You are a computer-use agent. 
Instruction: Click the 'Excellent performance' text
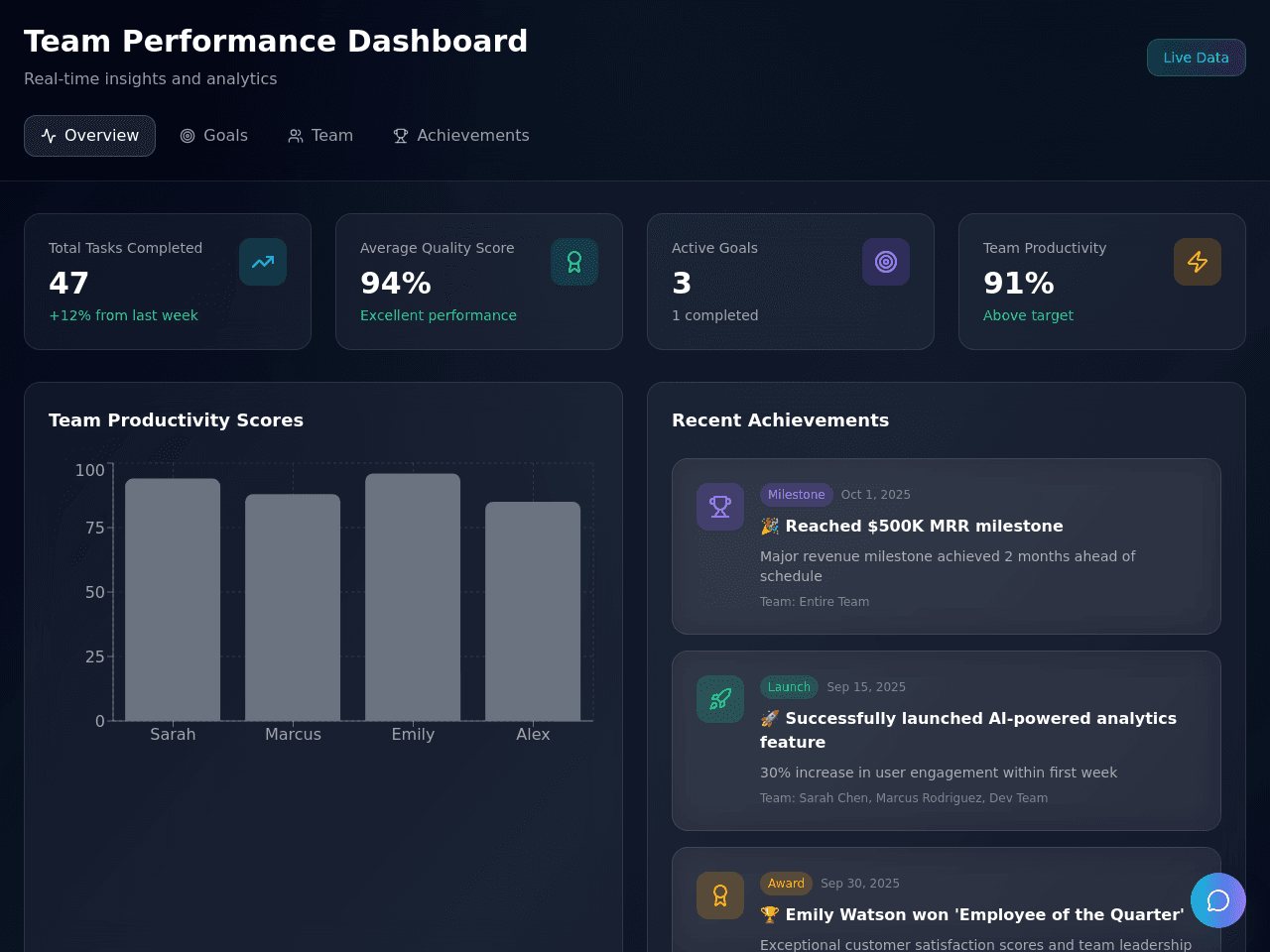[439, 315]
